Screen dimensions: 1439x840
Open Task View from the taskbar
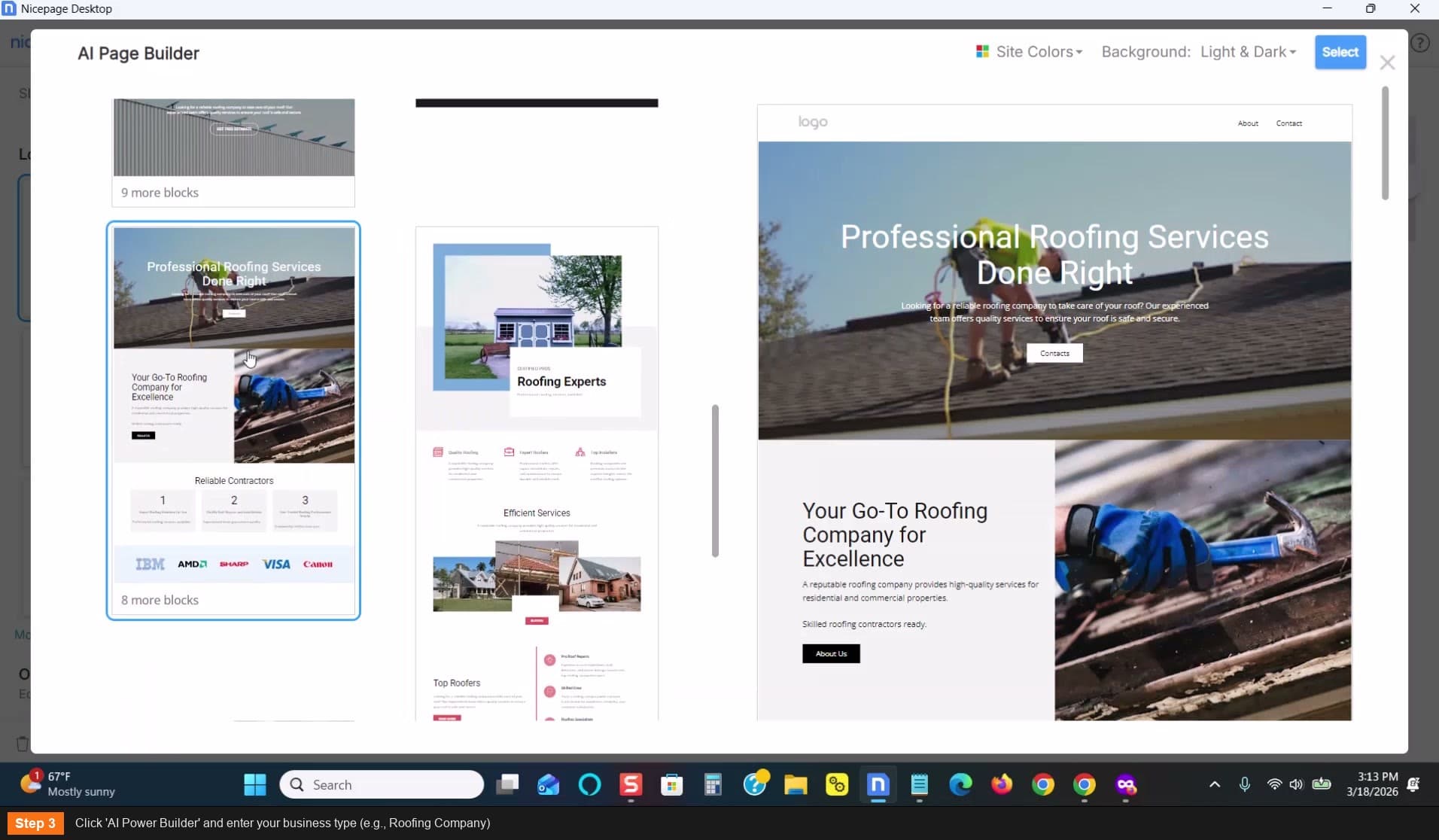(507, 784)
